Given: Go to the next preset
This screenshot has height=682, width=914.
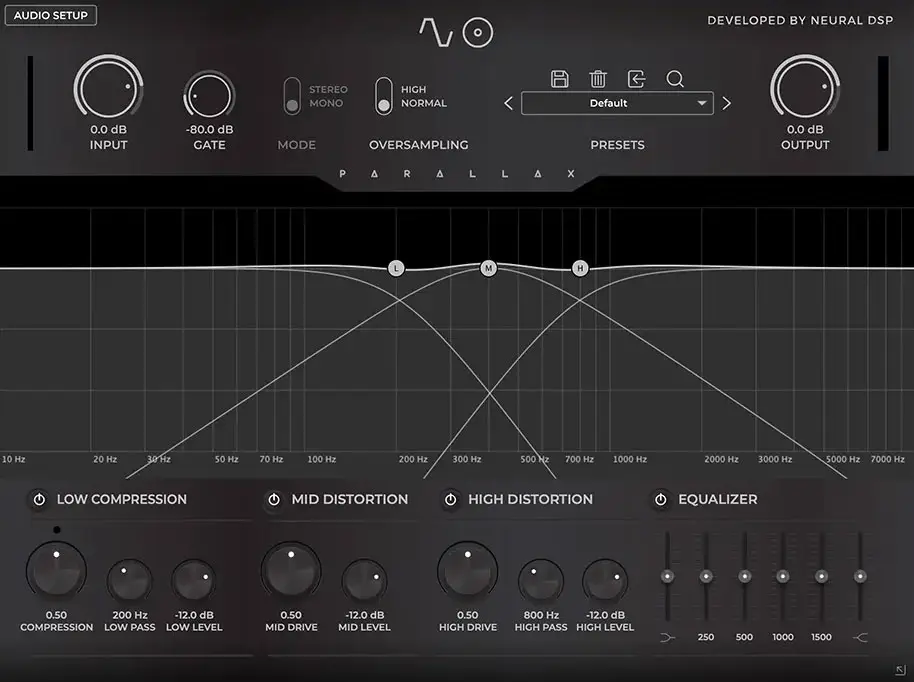Looking at the screenshot, I should (x=726, y=103).
